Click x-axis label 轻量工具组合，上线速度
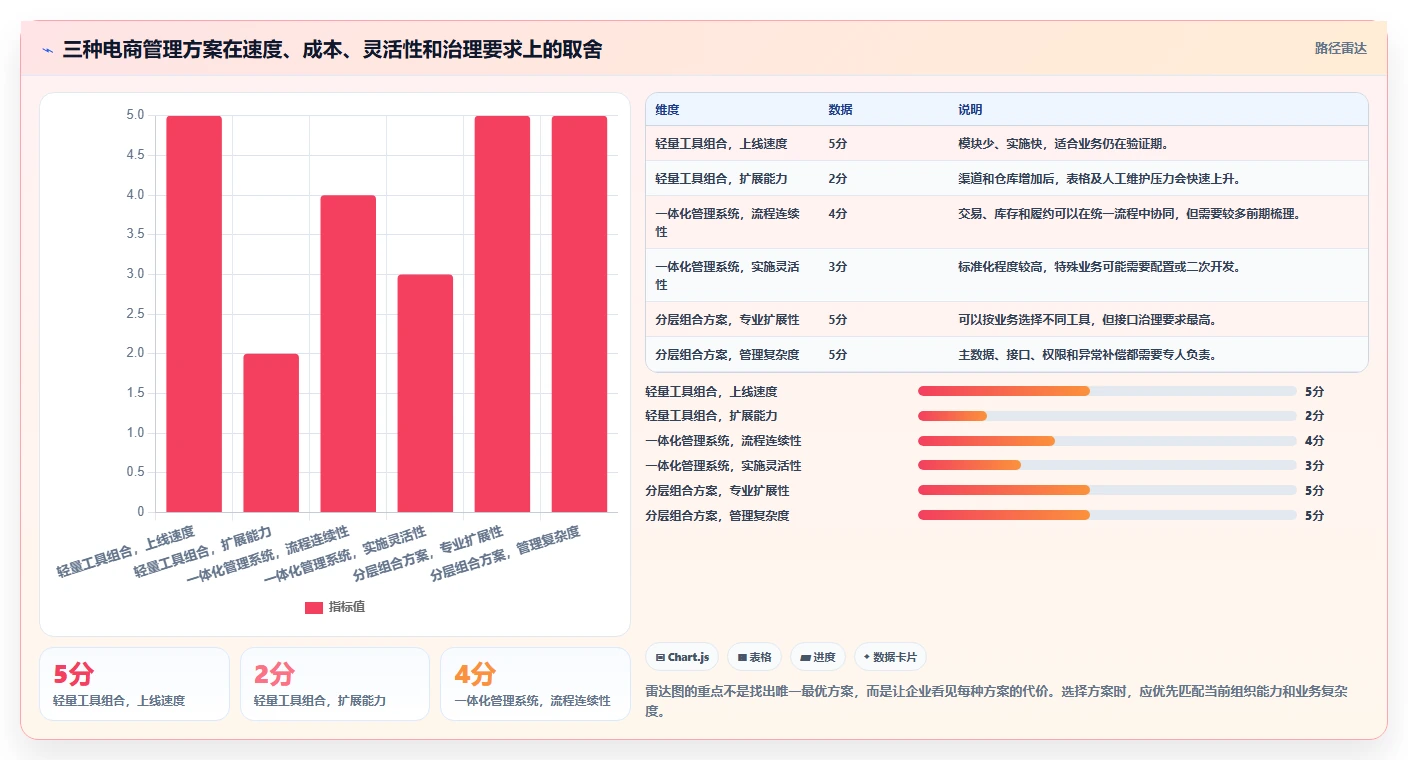 126,551
